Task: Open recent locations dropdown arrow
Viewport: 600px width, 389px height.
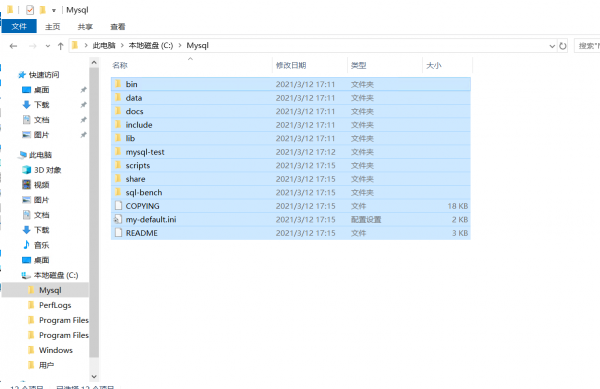Action: [47, 46]
